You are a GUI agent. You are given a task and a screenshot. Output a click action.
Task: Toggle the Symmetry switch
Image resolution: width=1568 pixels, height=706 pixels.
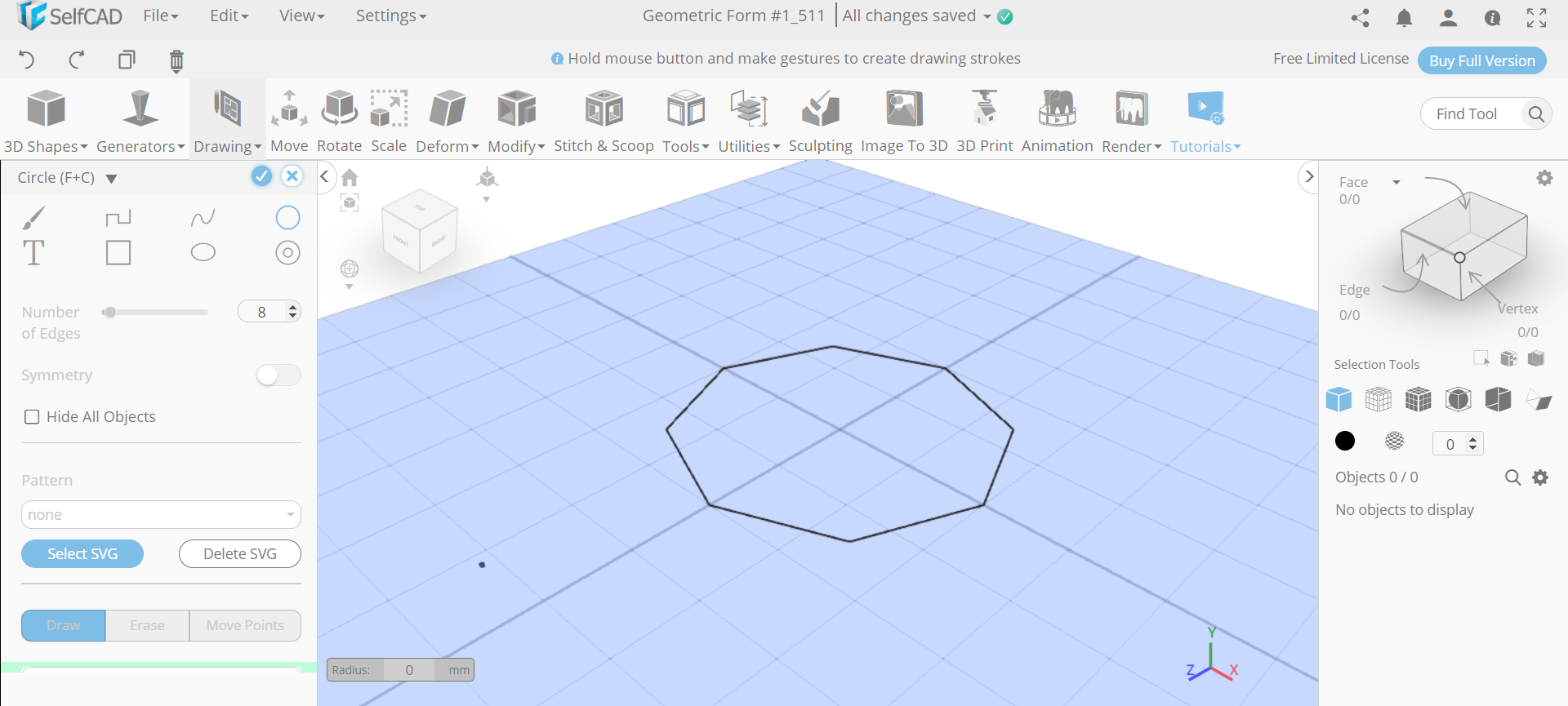278,375
